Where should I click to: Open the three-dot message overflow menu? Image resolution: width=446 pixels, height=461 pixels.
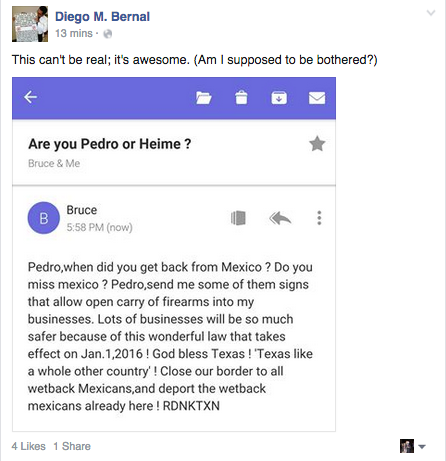pos(319,218)
